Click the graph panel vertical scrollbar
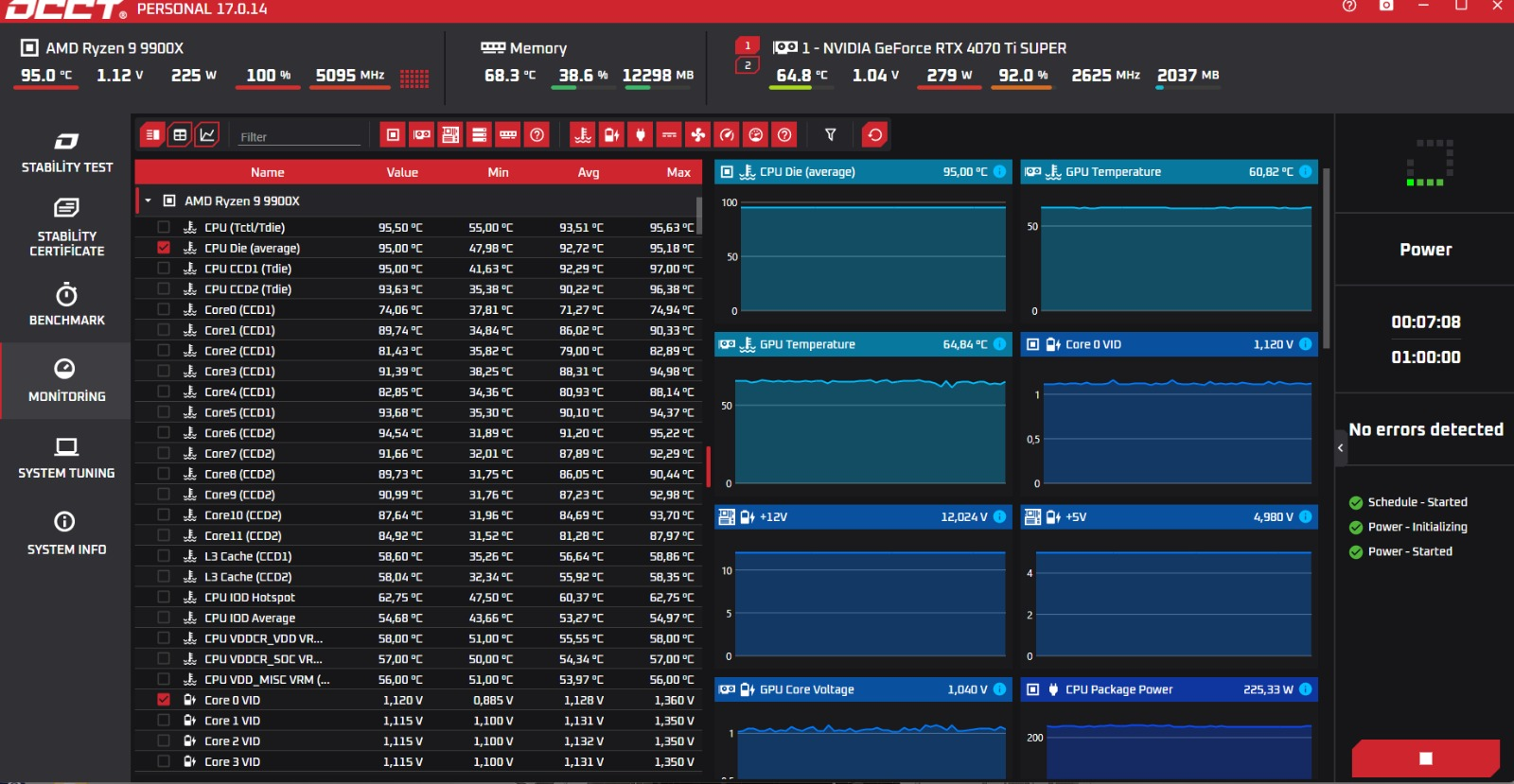The width and height of the screenshot is (1514, 784). click(1327, 258)
